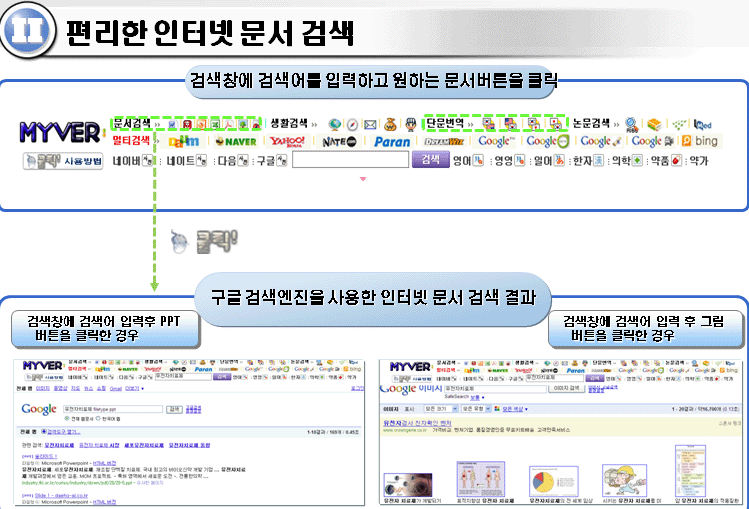
Task: Click the picture image search icon in 문서검색
Action: point(243,125)
